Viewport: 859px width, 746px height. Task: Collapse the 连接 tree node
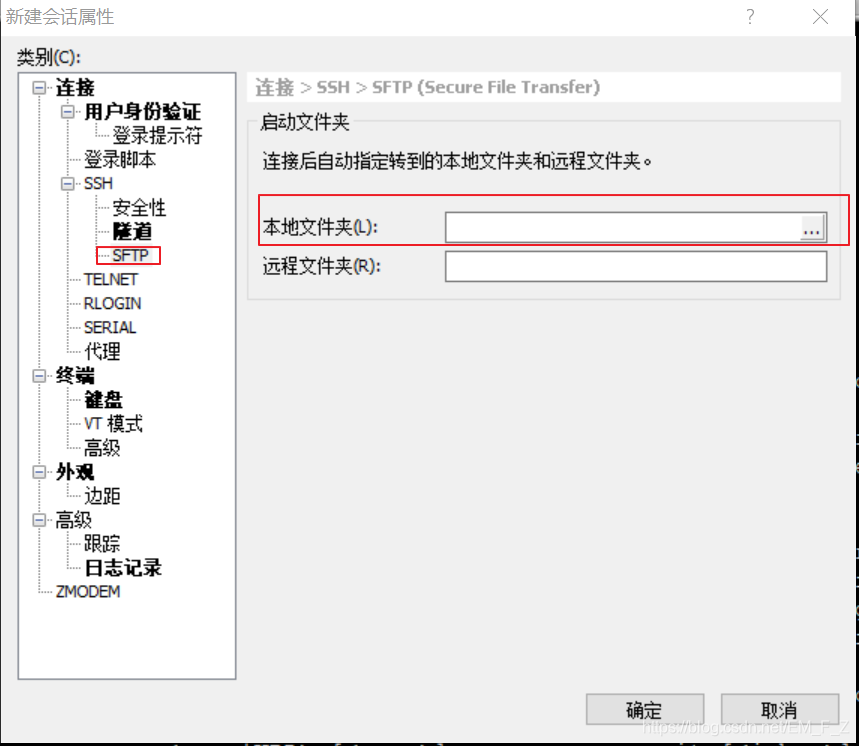coord(39,88)
